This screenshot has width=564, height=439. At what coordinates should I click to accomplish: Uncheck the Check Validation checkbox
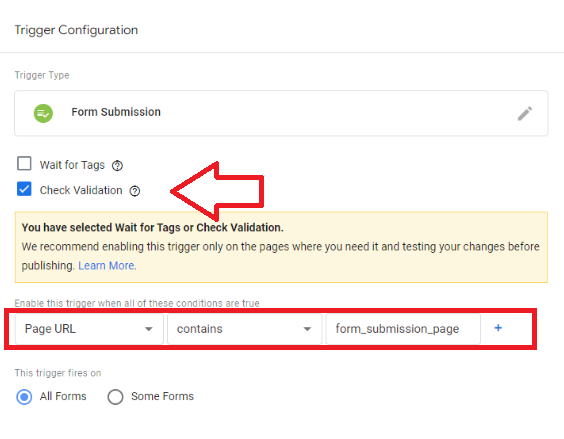pos(24,189)
